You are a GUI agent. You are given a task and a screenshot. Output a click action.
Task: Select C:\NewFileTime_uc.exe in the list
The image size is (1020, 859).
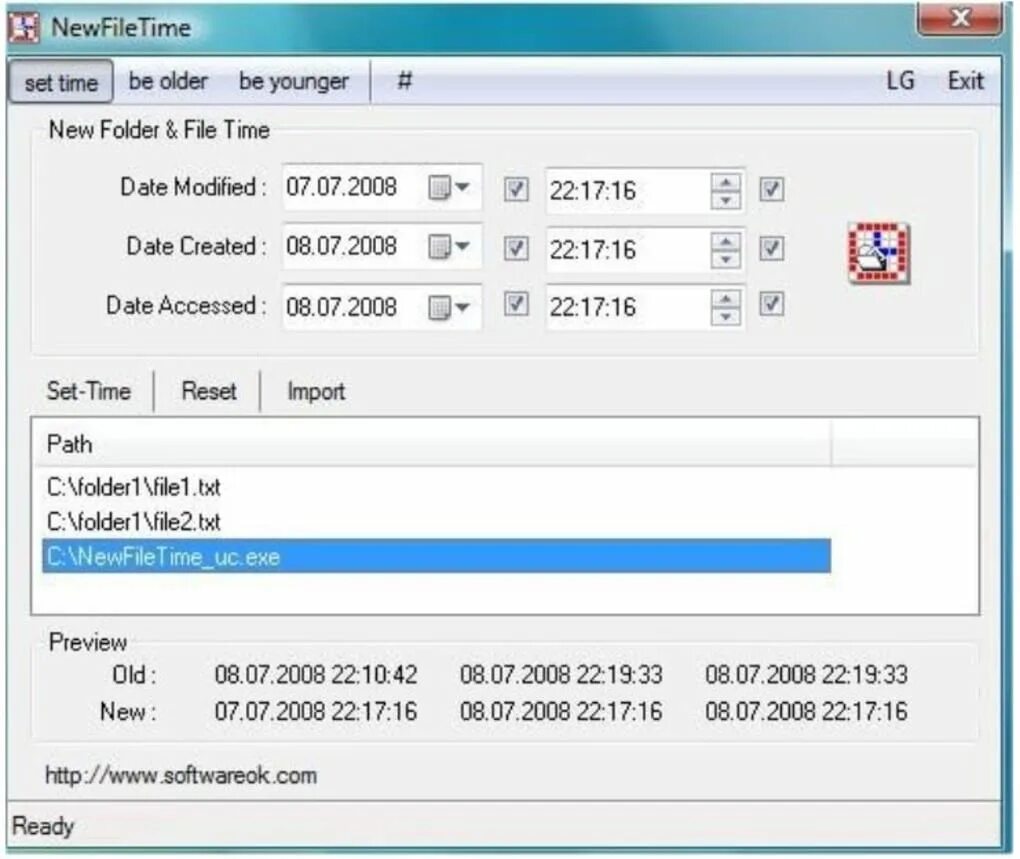click(436, 557)
